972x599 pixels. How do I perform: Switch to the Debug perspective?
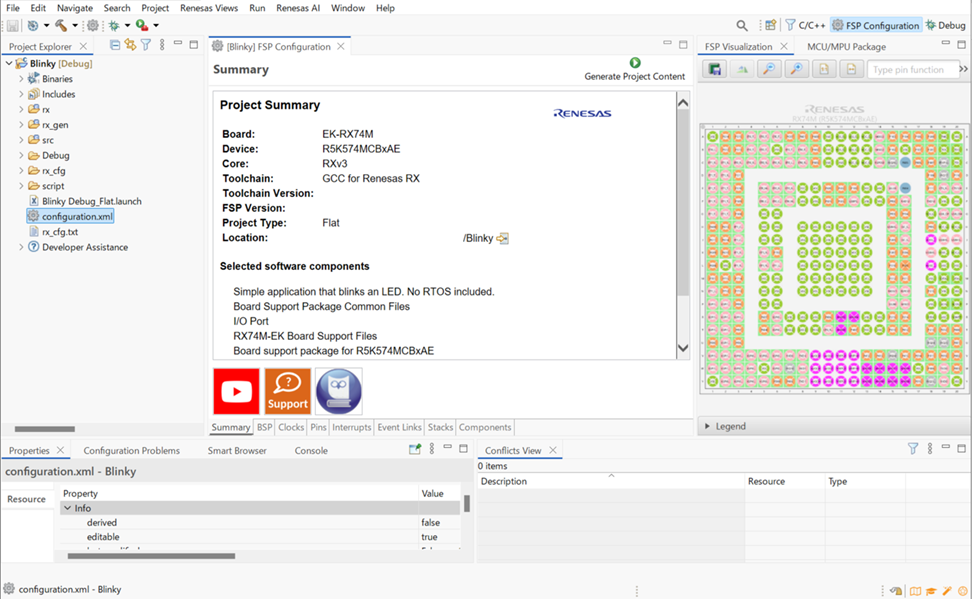[x=945, y=25]
